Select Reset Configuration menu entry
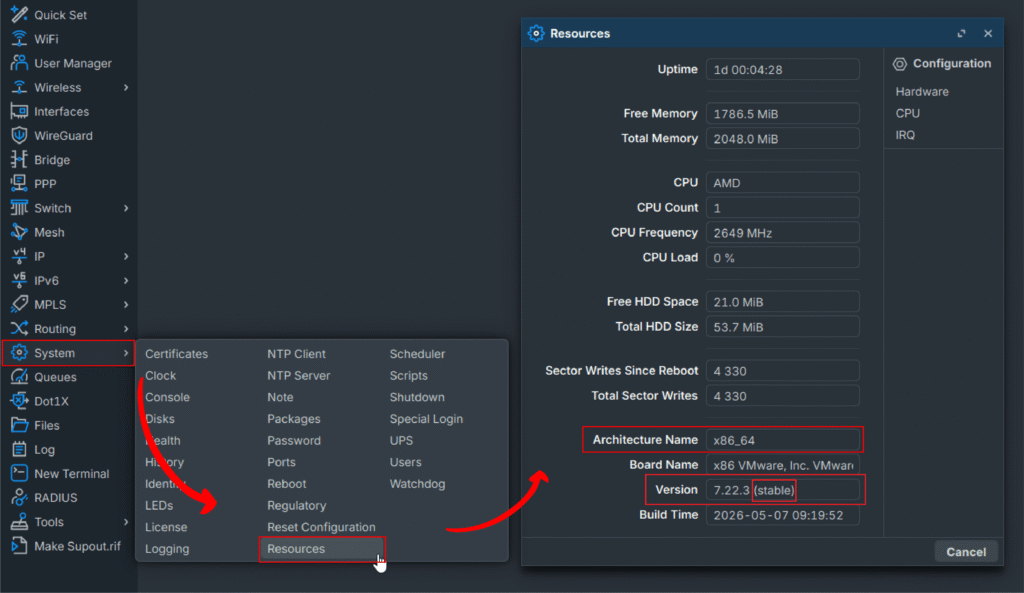This screenshot has height=593, width=1024. pos(321,527)
